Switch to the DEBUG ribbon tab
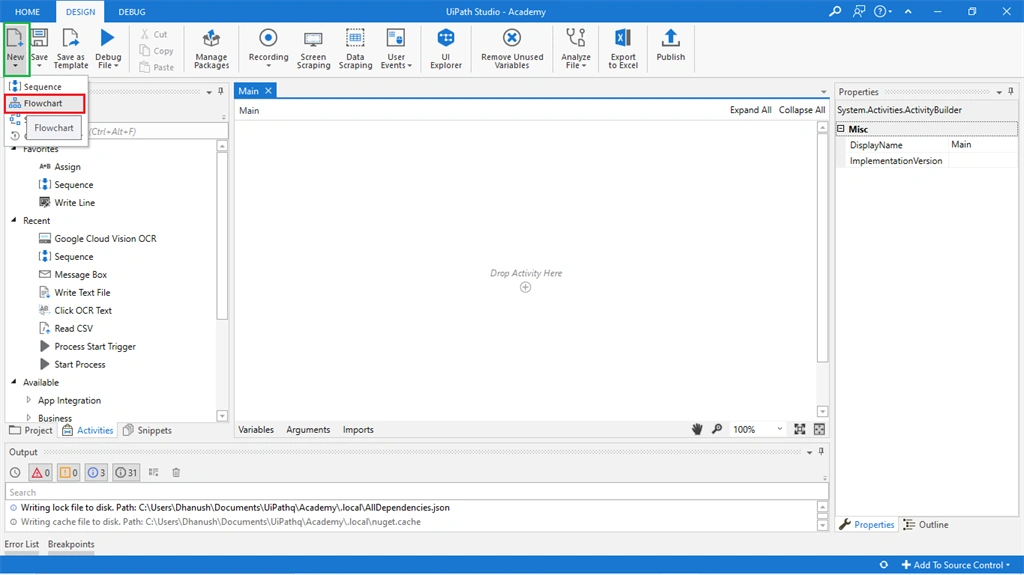 132,12
